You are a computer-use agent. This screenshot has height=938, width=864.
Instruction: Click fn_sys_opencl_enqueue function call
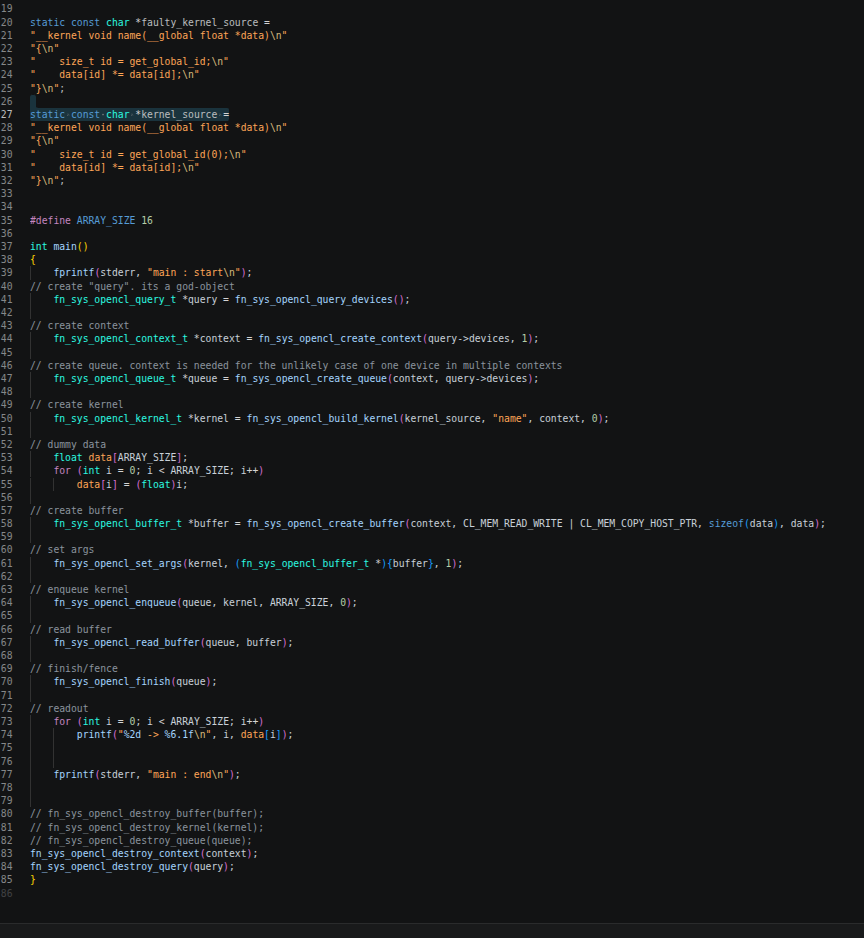[115, 602]
